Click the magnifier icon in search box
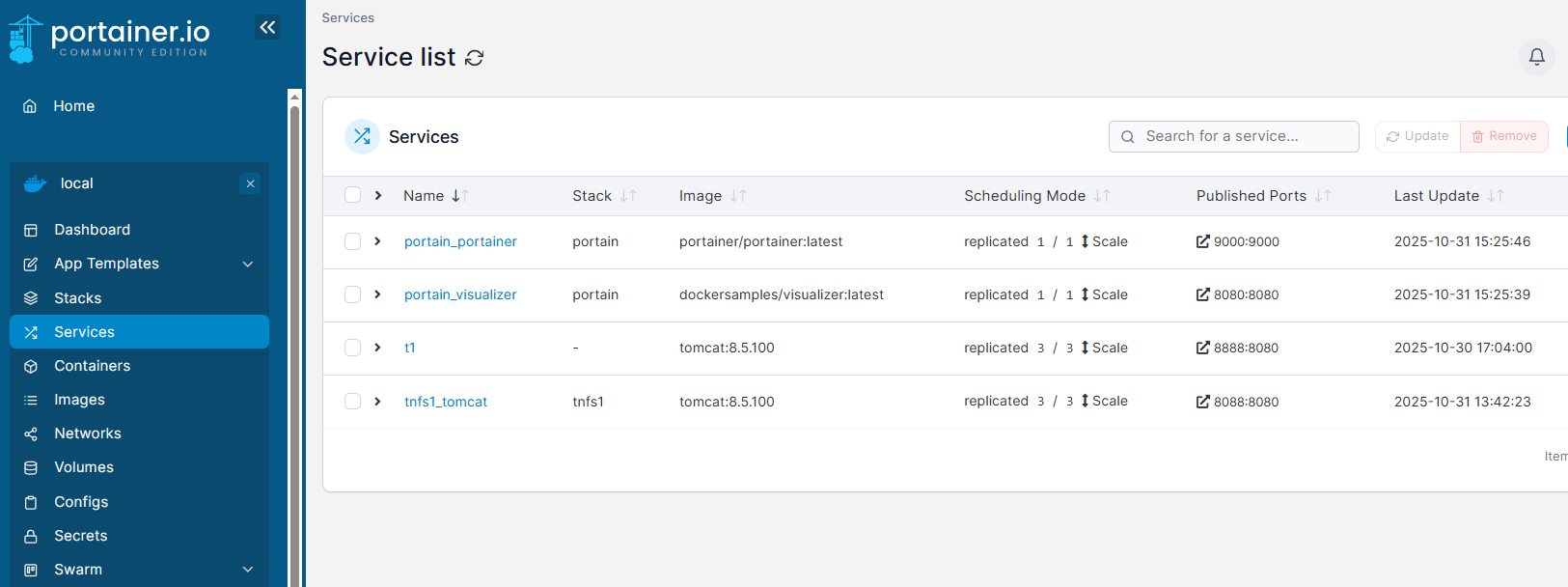Image resolution: width=1568 pixels, height=587 pixels. click(x=1127, y=137)
